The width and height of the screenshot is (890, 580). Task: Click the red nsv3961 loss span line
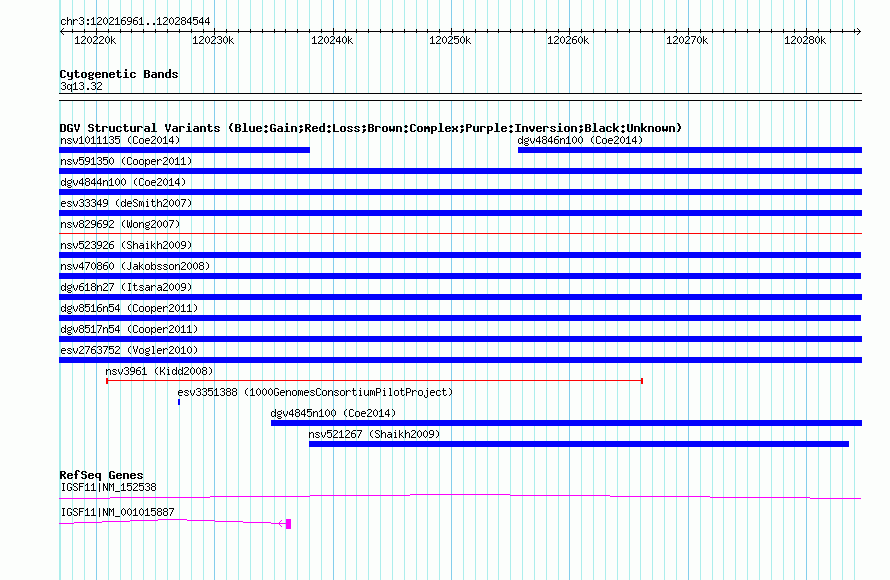(374, 381)
